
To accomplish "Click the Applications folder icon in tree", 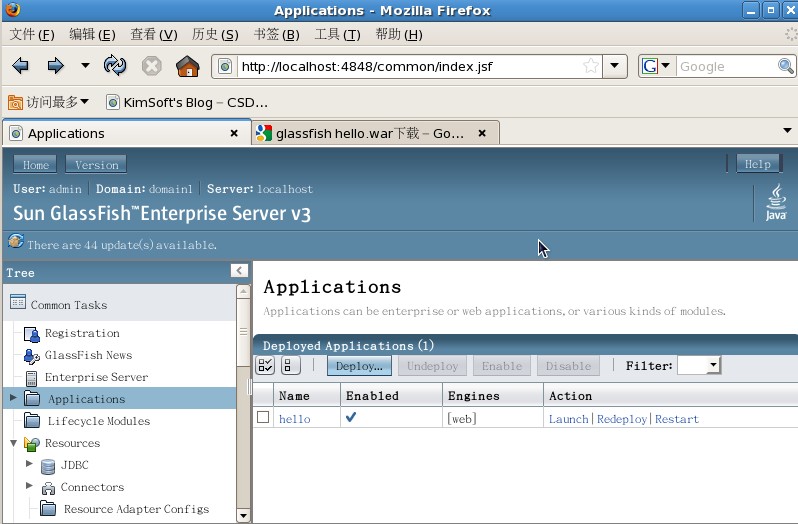I will 32,398.
